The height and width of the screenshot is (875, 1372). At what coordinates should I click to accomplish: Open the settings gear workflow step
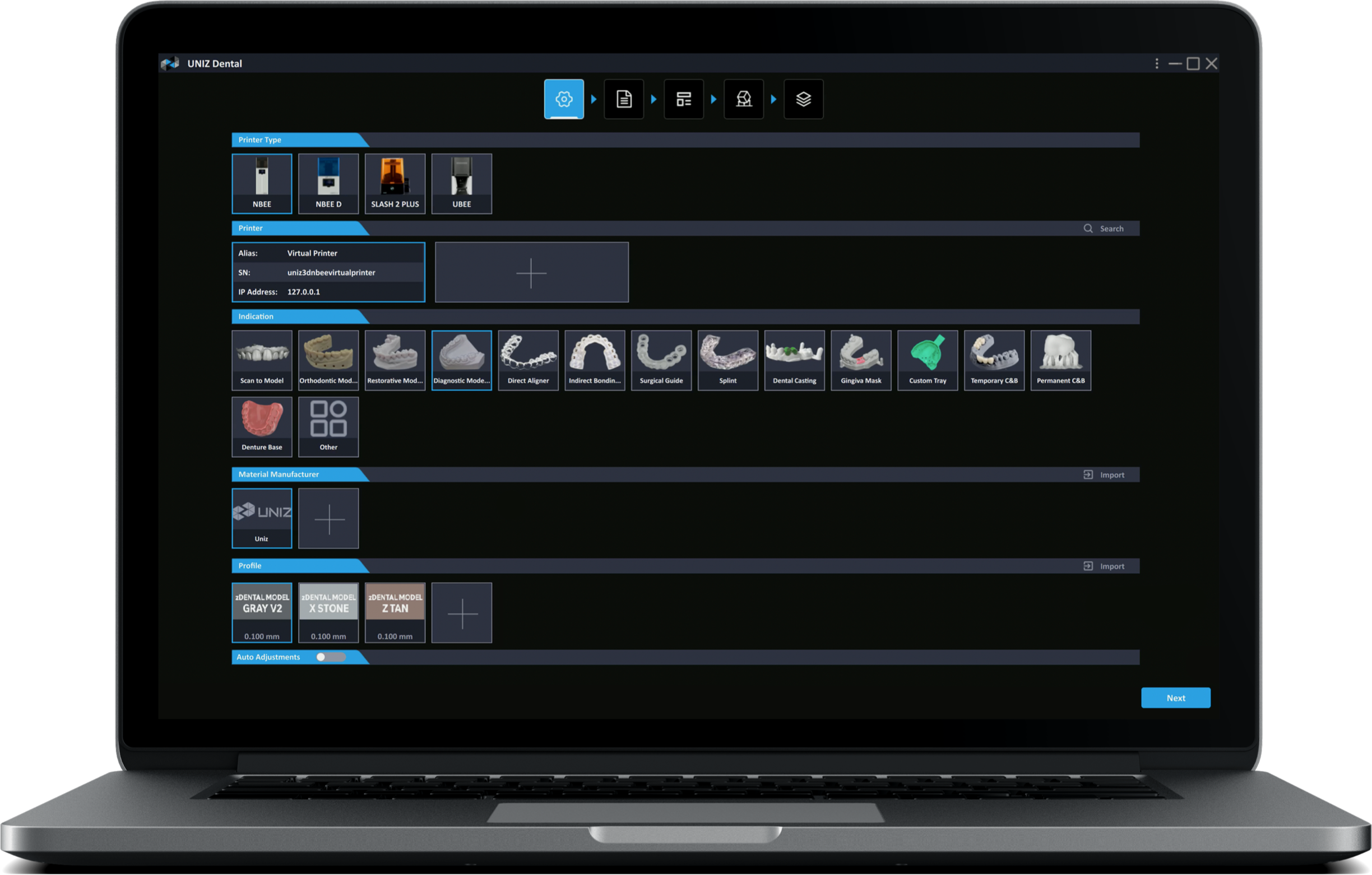click(x=563, y=99)
